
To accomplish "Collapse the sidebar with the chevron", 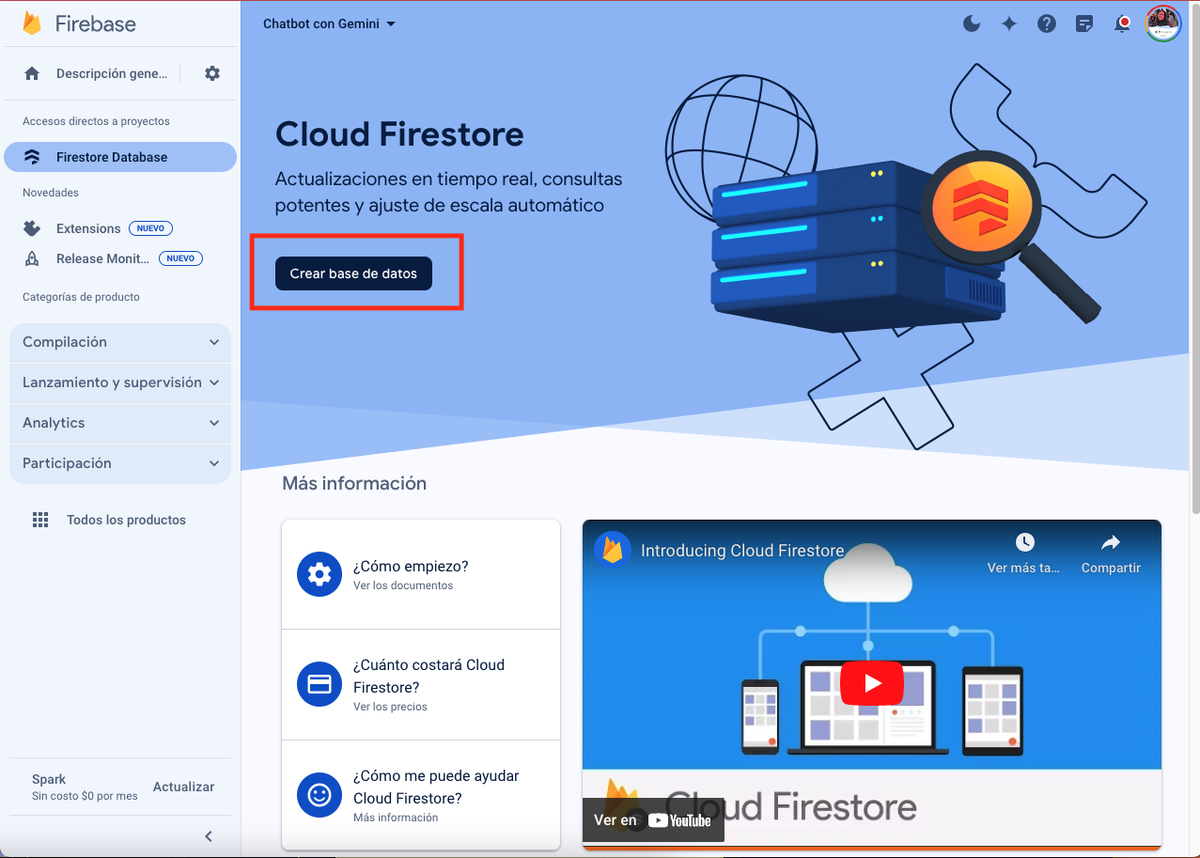I will [208, 836].
